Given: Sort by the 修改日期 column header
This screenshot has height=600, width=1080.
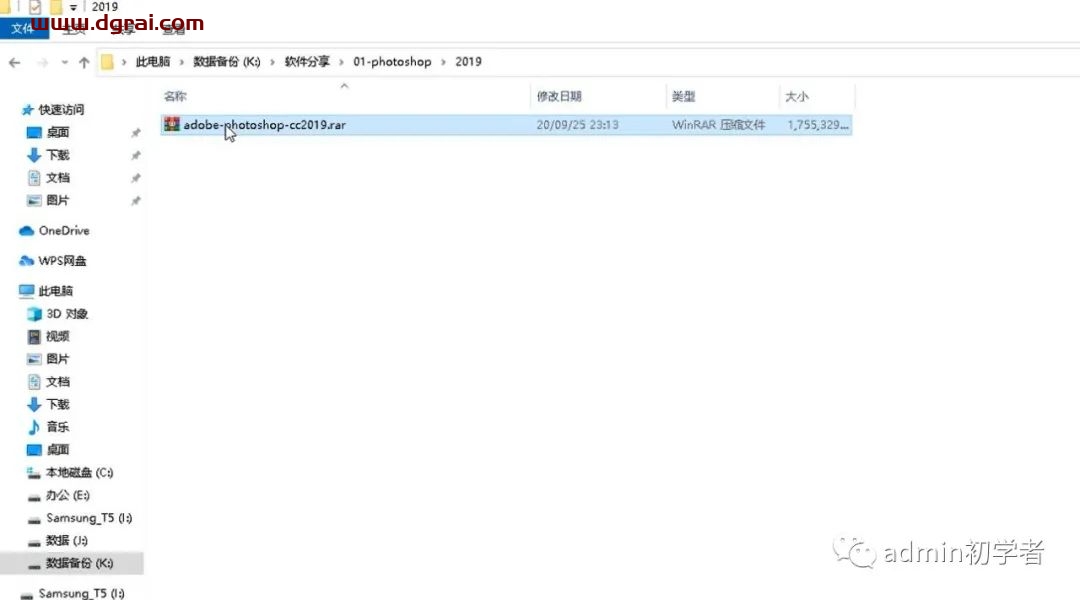Looking at the screenshot, I should (x=559, y=96).
